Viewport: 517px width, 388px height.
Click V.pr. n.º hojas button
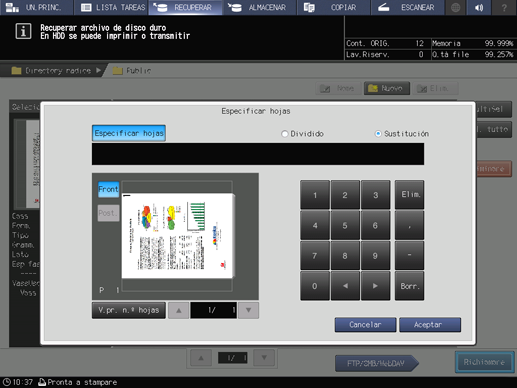129,310
